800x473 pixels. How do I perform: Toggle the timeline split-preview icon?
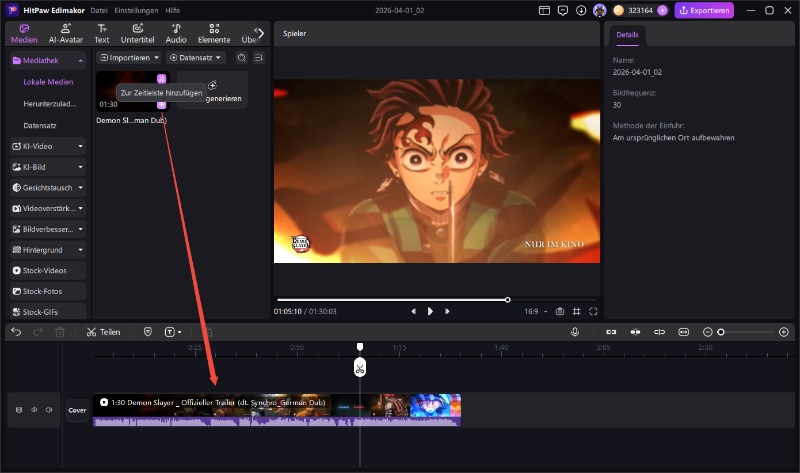(x=659, y=332)
